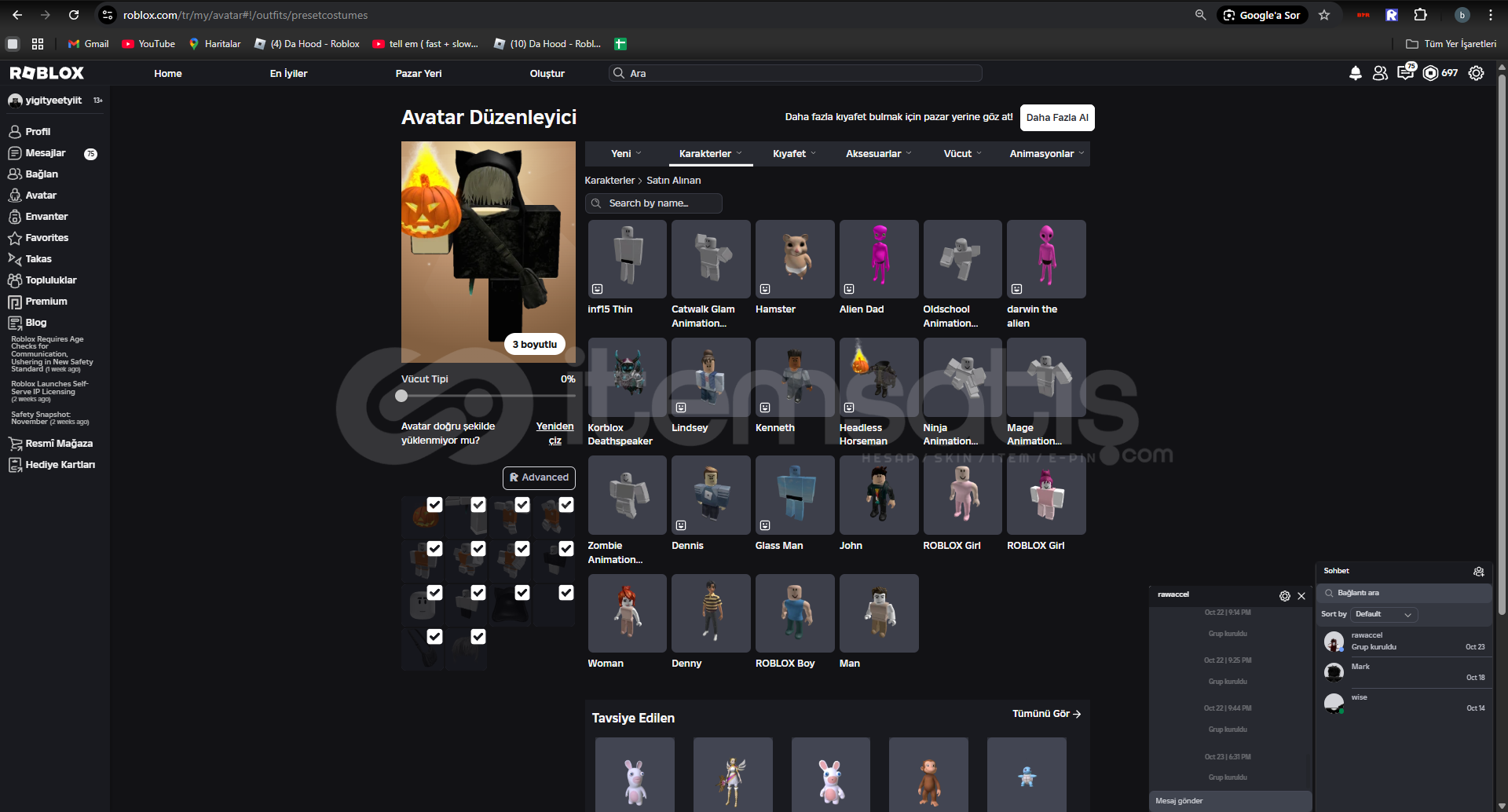
Task: Open the friends icon in the top bar
Action: [x=1380, y=73]
